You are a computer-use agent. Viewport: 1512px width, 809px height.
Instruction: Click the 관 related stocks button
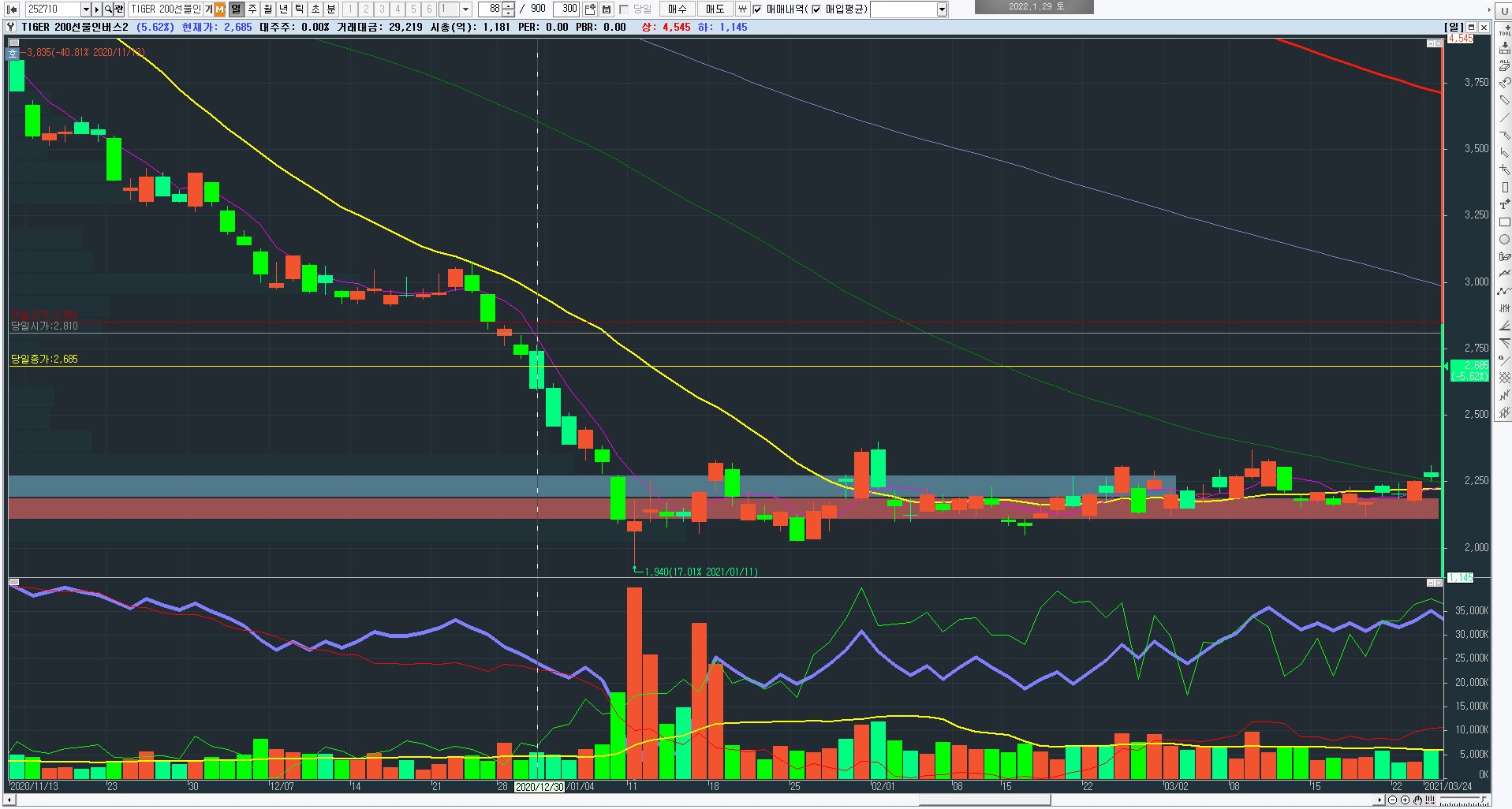pos(119,9)
